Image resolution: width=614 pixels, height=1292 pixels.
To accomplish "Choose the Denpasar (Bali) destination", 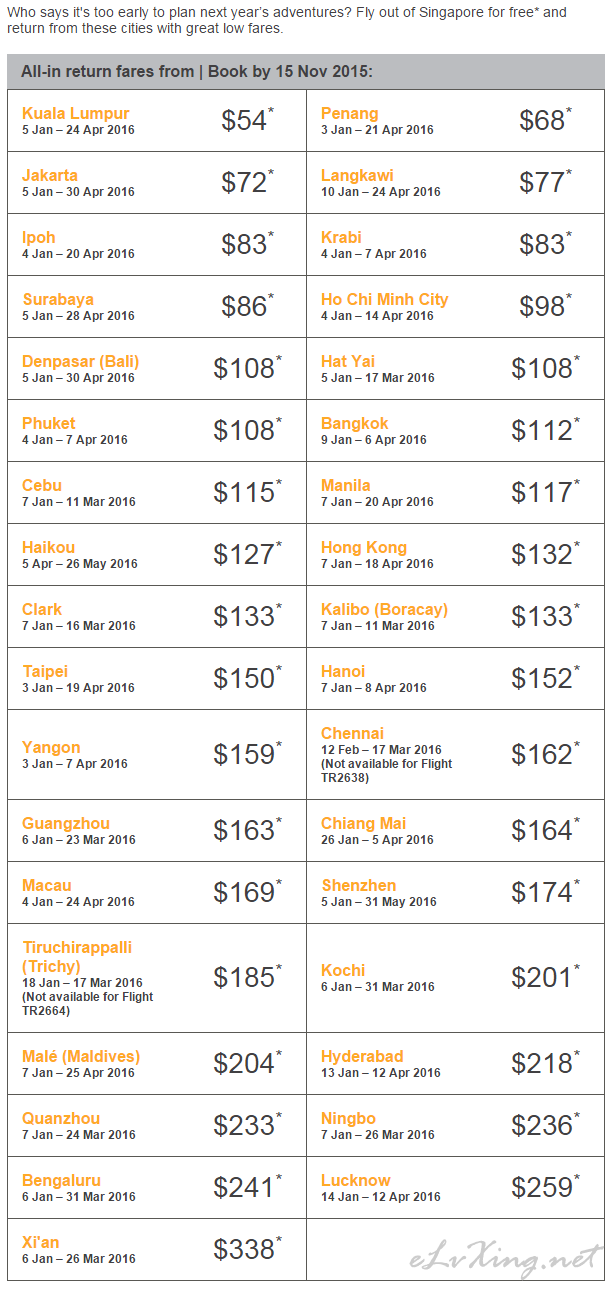I will point(80,361).
